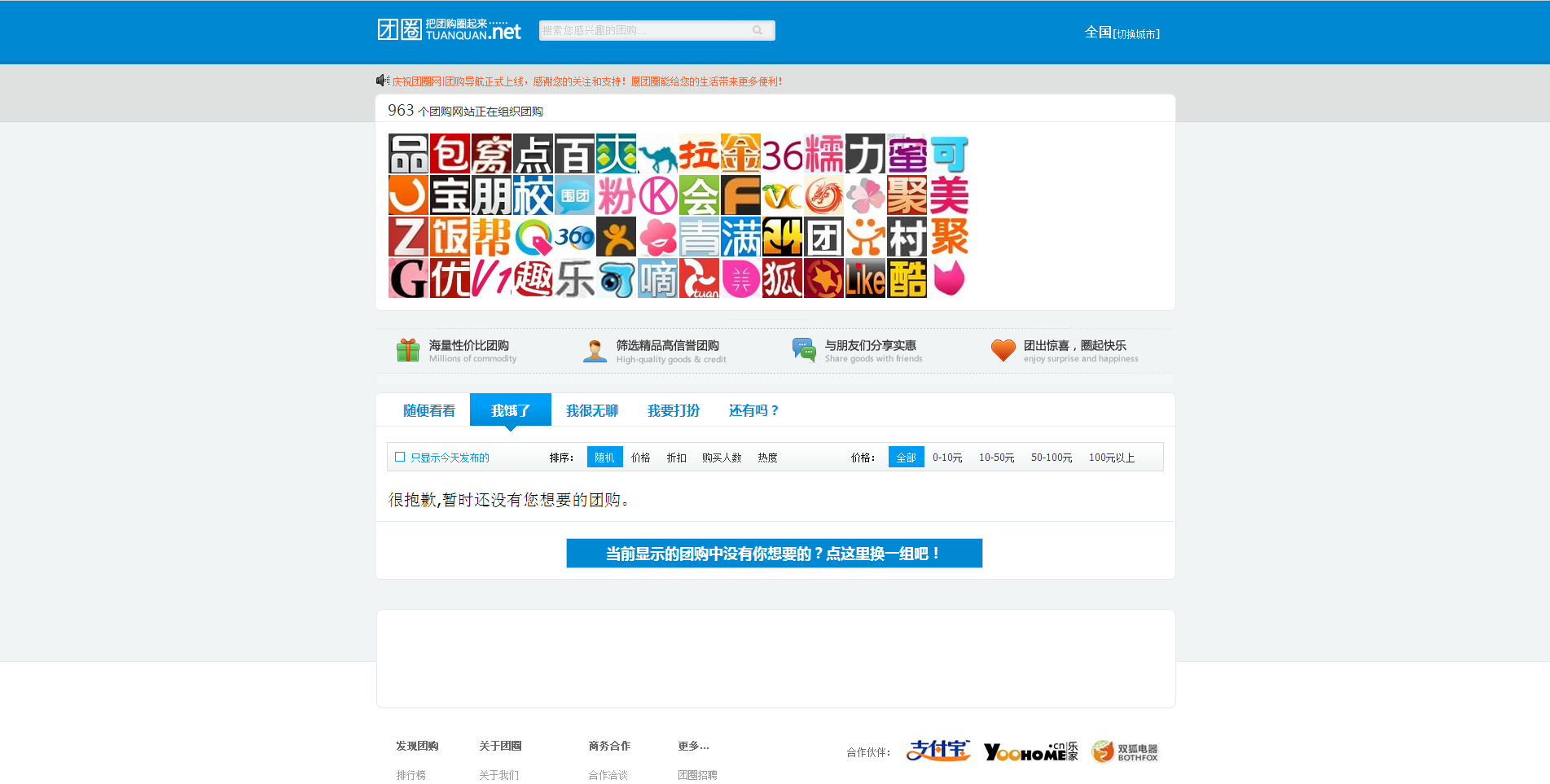Click the red star circle logo
This screenshot has width=1550, height=784.
pyautogui.click(x=823, y=278)
